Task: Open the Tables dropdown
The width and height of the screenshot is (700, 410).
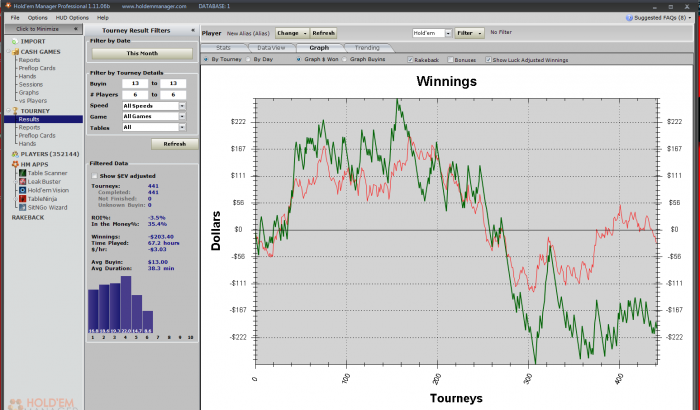Action: [182, 127]
